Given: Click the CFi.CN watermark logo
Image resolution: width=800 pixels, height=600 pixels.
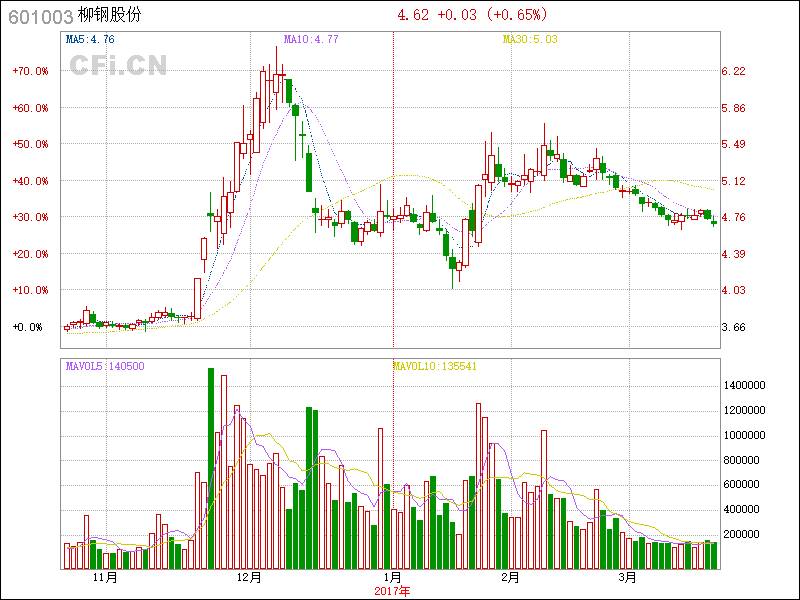Looking at the screenshot, I should click(x=118, y=65).
